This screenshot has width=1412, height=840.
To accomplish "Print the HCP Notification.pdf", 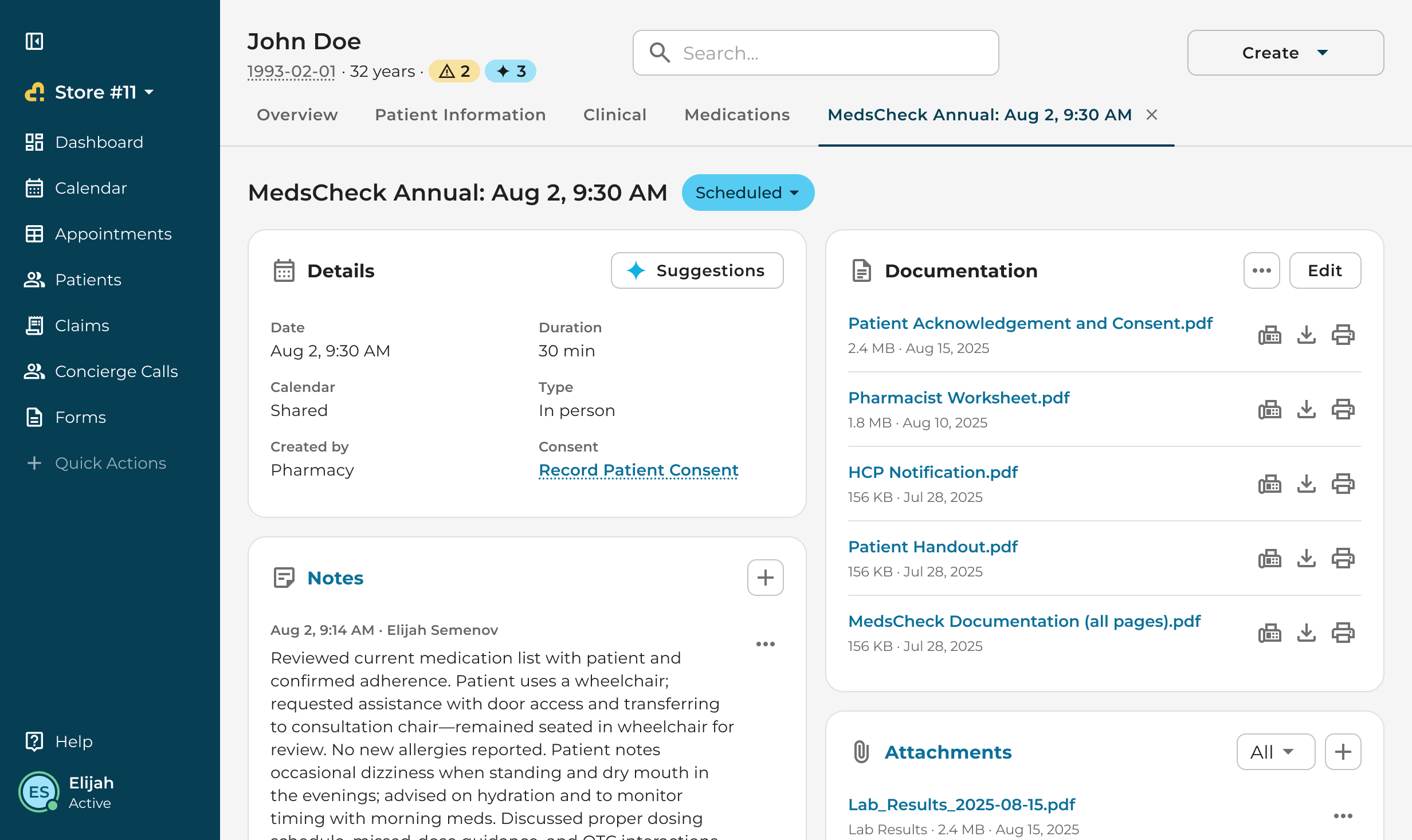I will pos(1343,484).
